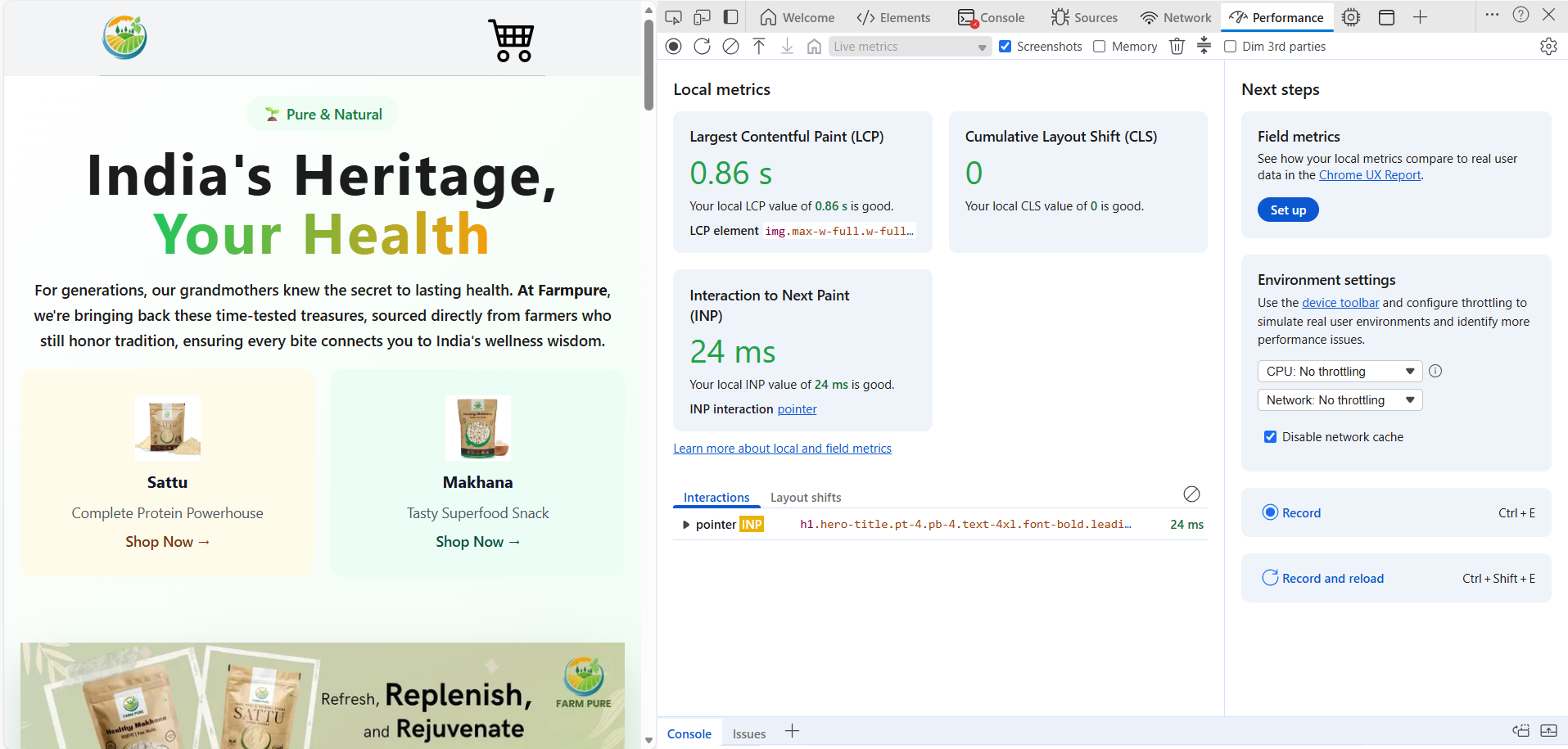Open the additional tool settings gear icon
The height and width of the screenshot is (749, 1568).
click(x=1351, y=17)
